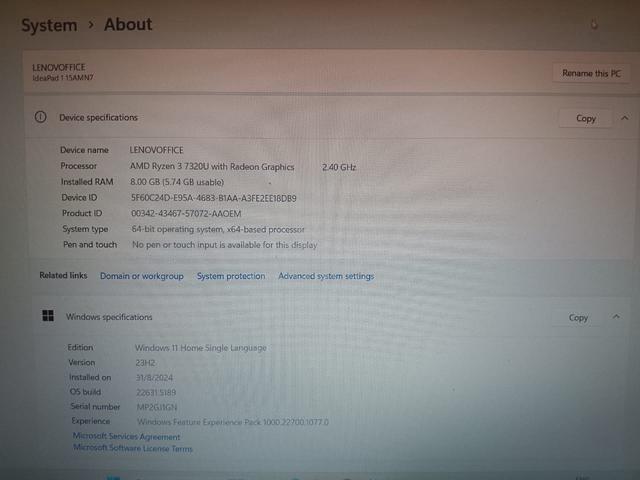640x480 pixels.
Task: Click Product ID value 00342-43467-57072-AAOEM
Action: coord(186,214)
